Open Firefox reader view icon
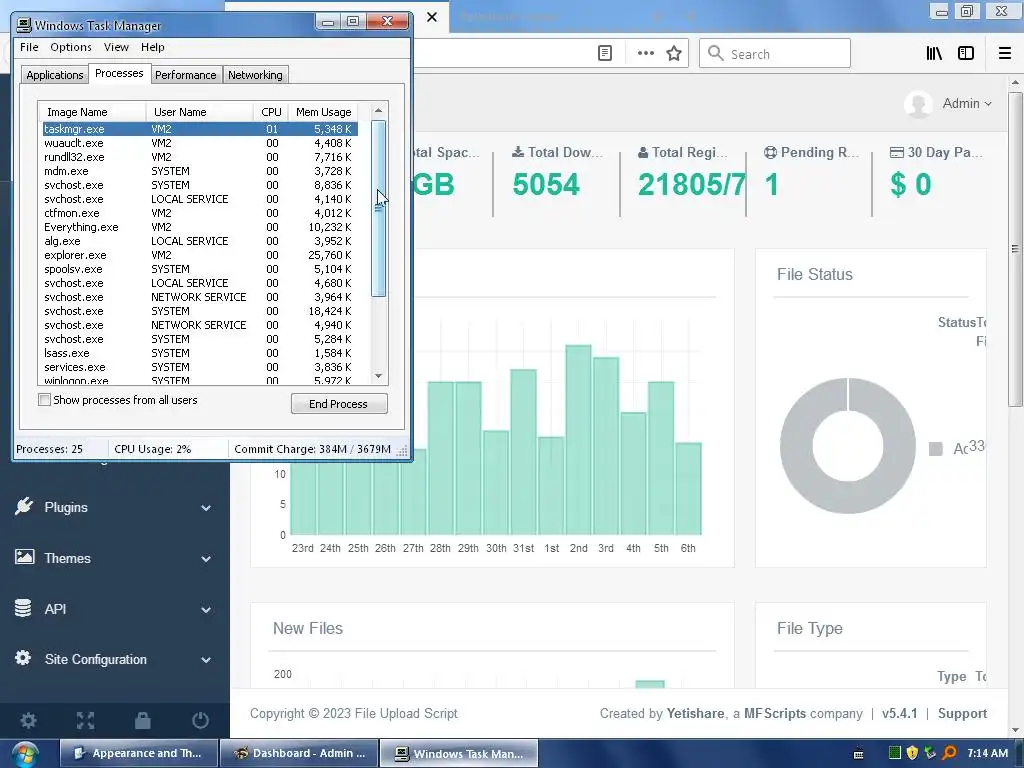 pos(605,53)
